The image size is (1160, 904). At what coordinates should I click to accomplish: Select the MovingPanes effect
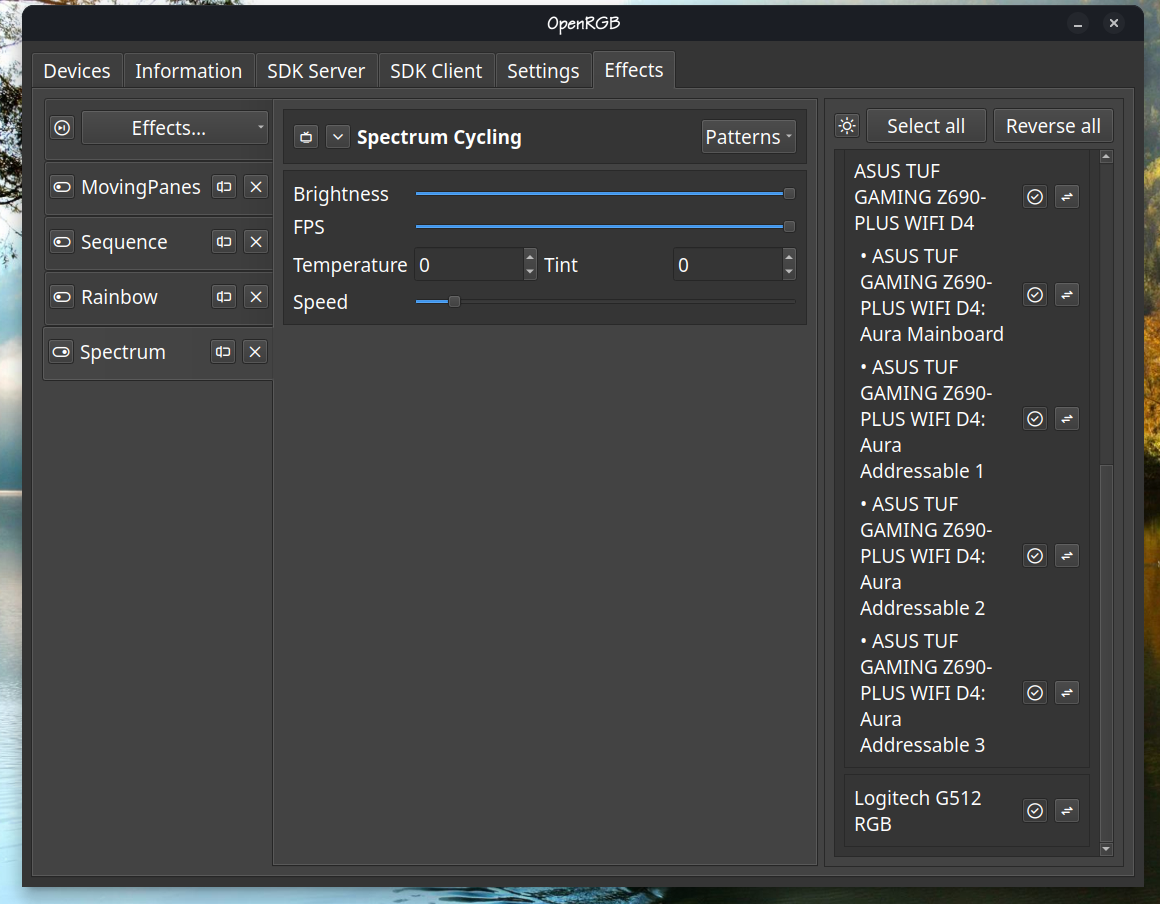pos(141,187)
